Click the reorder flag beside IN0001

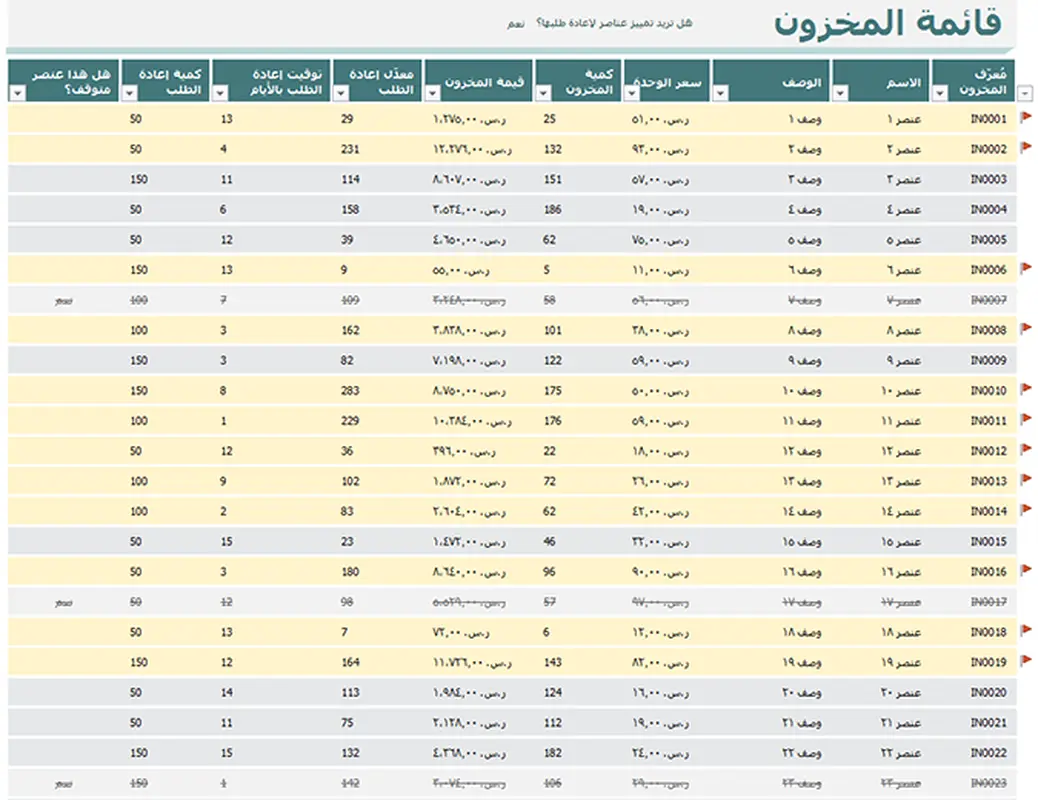coord(1025,117)
